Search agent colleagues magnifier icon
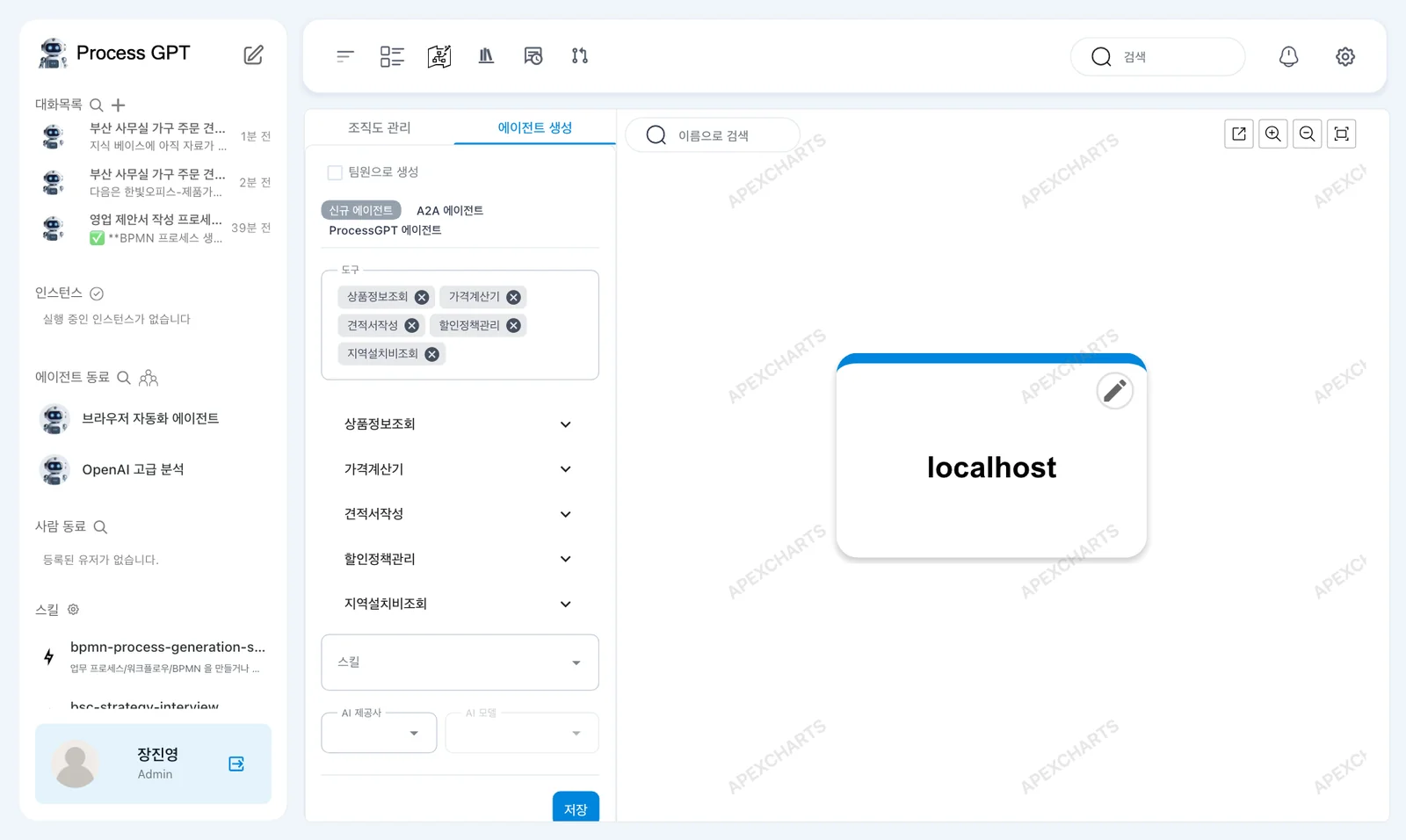Image resolution: width=1406 pixels, height=840 pixels. (124, 377)
